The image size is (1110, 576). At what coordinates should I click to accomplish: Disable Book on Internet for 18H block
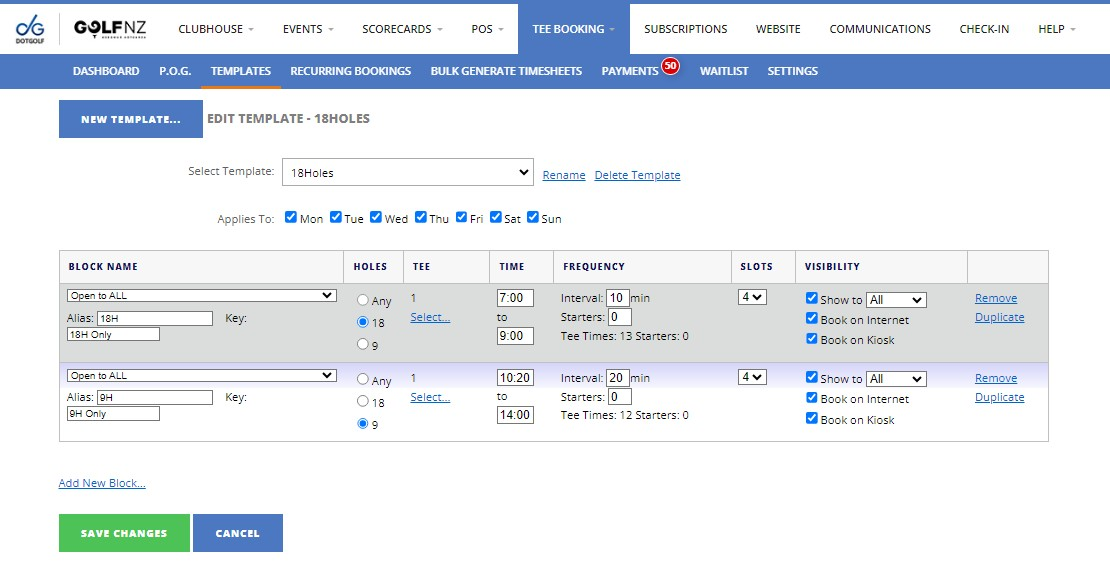coord(812,319)
